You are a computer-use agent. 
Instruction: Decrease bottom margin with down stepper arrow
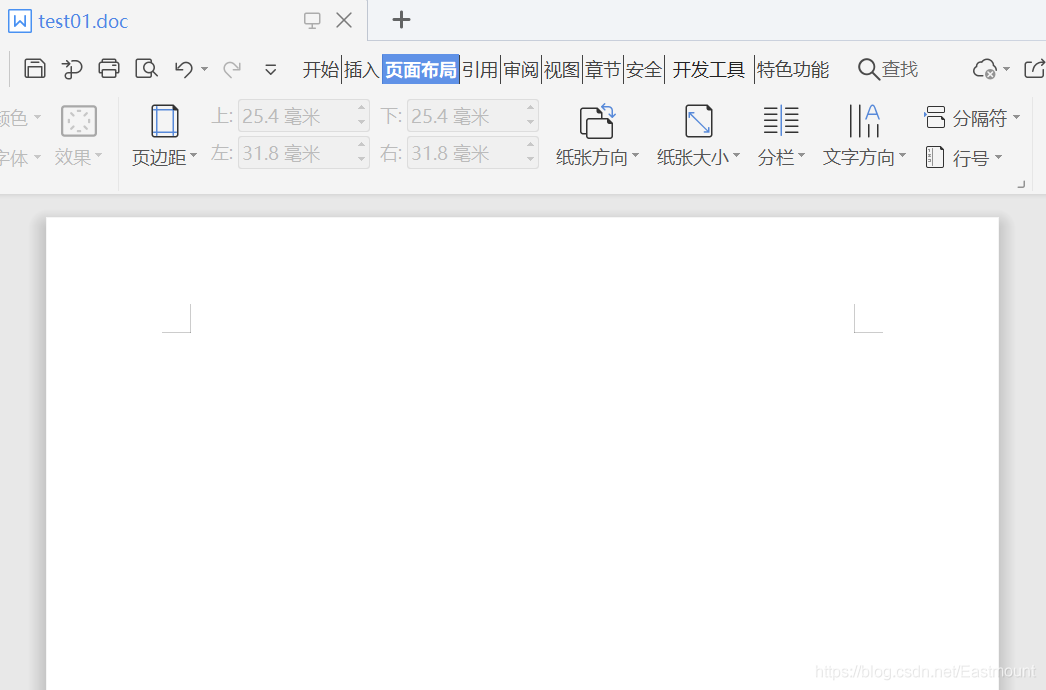pyautogui.click(x=531, y=123)
